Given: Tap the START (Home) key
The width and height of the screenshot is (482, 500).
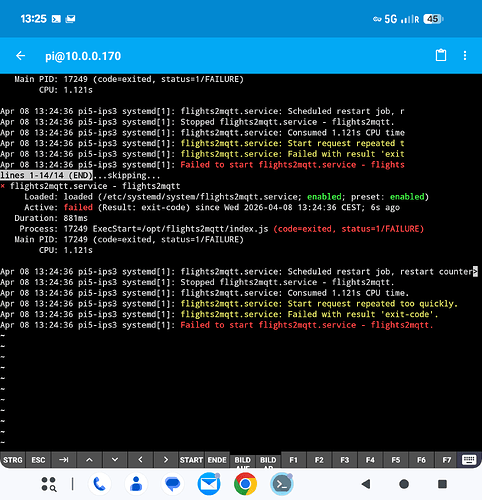Looking at the screenshot, I should [191, 460].
